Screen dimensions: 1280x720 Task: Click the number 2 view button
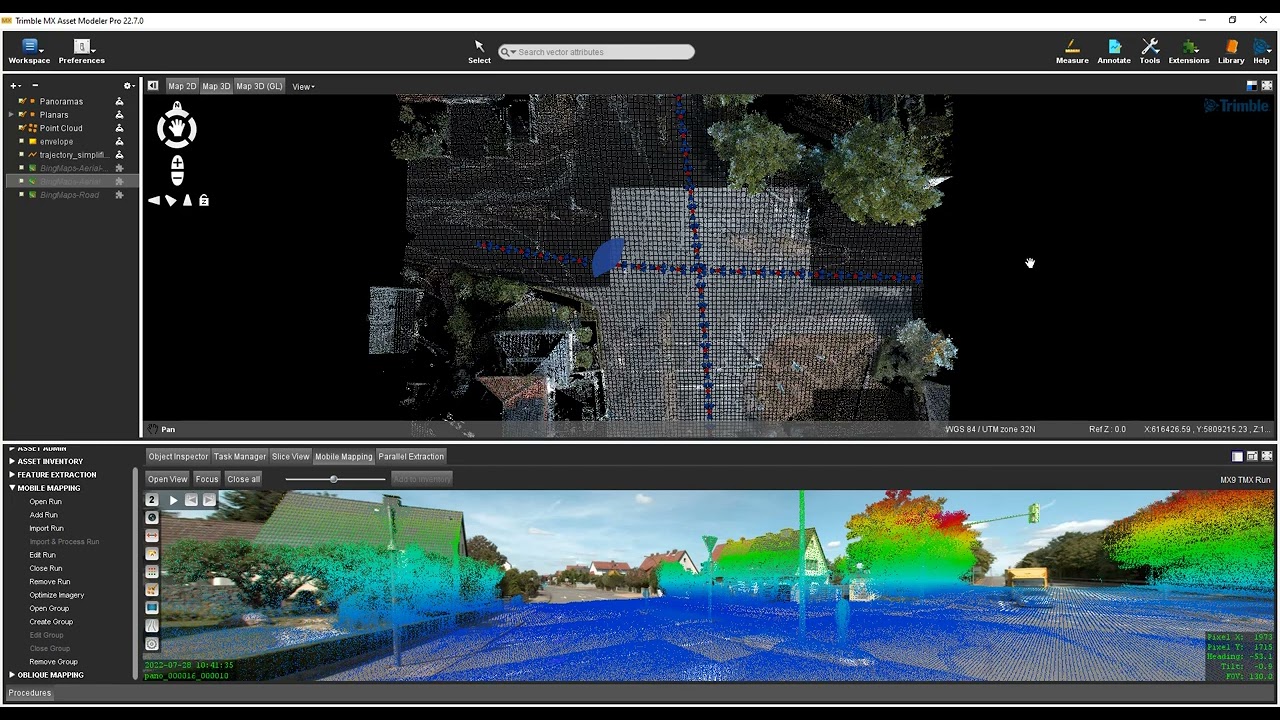tap(152, 500)
